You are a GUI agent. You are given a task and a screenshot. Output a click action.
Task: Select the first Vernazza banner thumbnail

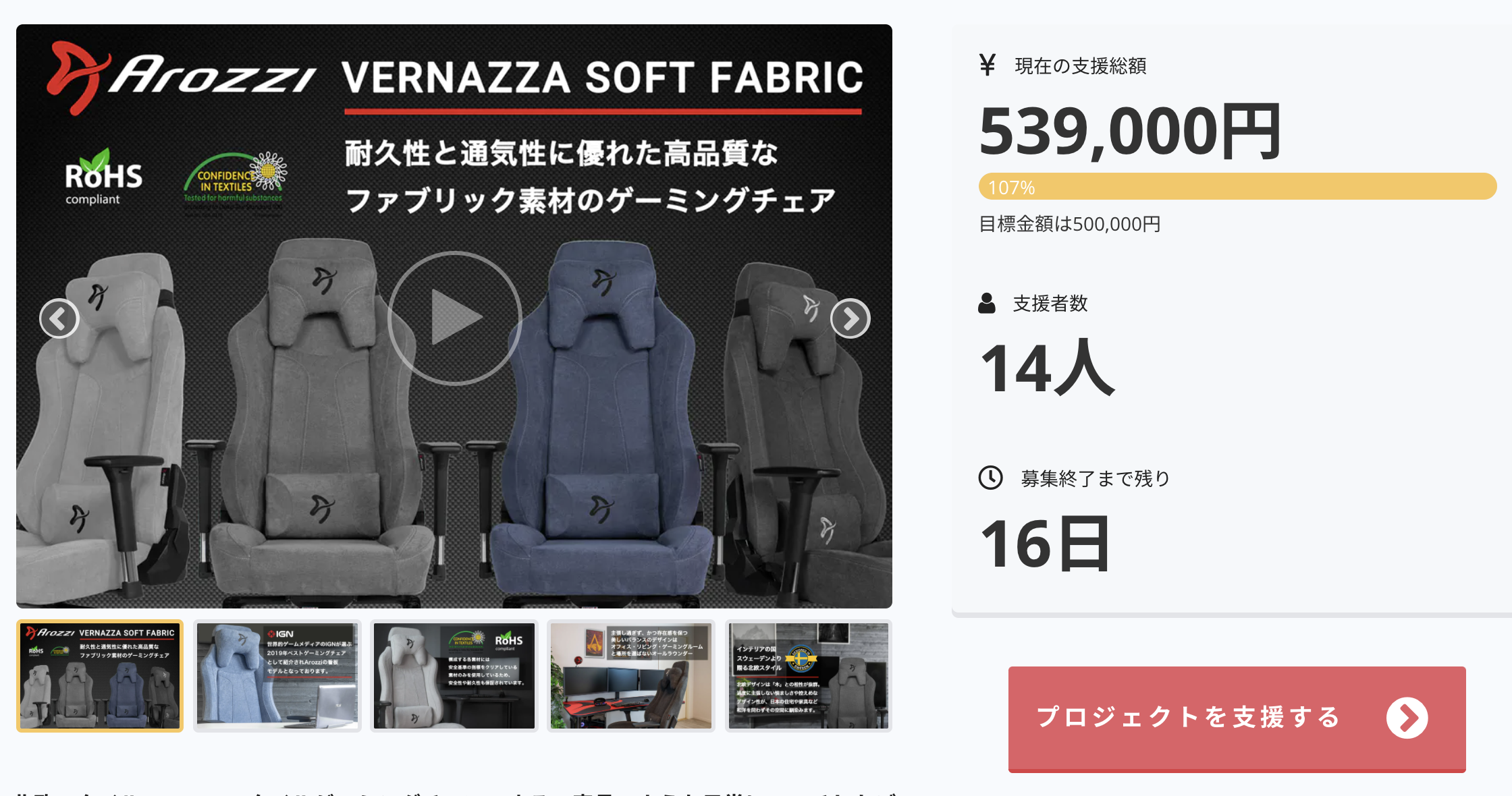100,676
